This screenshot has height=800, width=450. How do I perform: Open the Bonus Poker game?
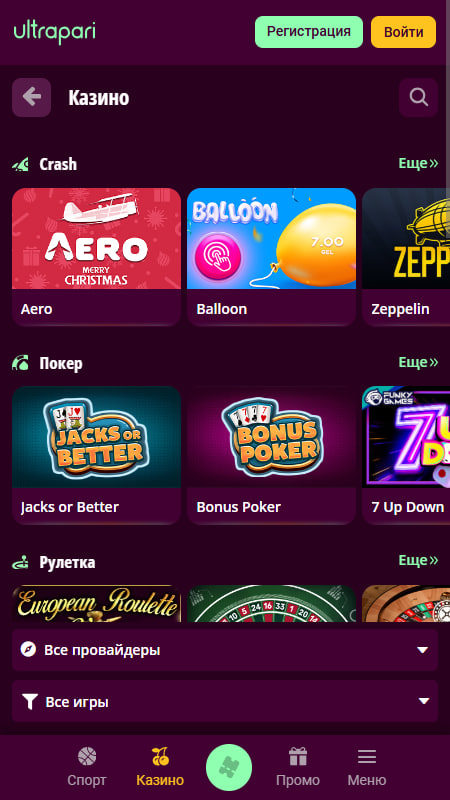271,455
